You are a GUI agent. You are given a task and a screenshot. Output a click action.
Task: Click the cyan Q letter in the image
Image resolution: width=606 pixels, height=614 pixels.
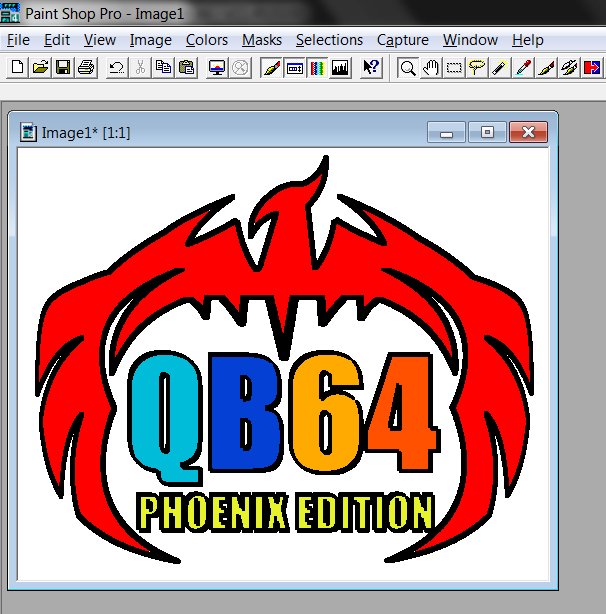164,417
